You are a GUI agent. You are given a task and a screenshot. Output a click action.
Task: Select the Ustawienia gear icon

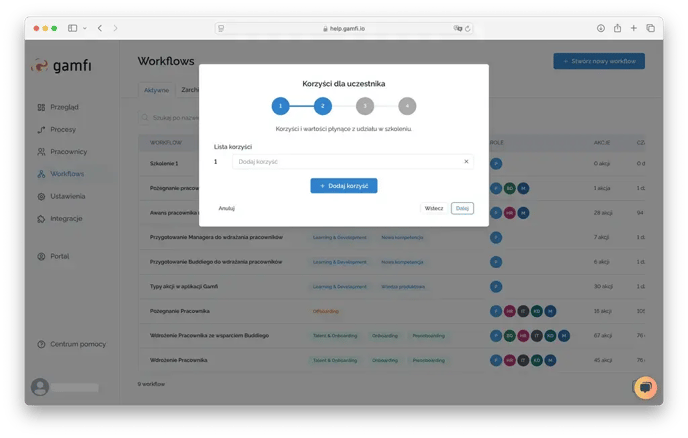[41, 196]
